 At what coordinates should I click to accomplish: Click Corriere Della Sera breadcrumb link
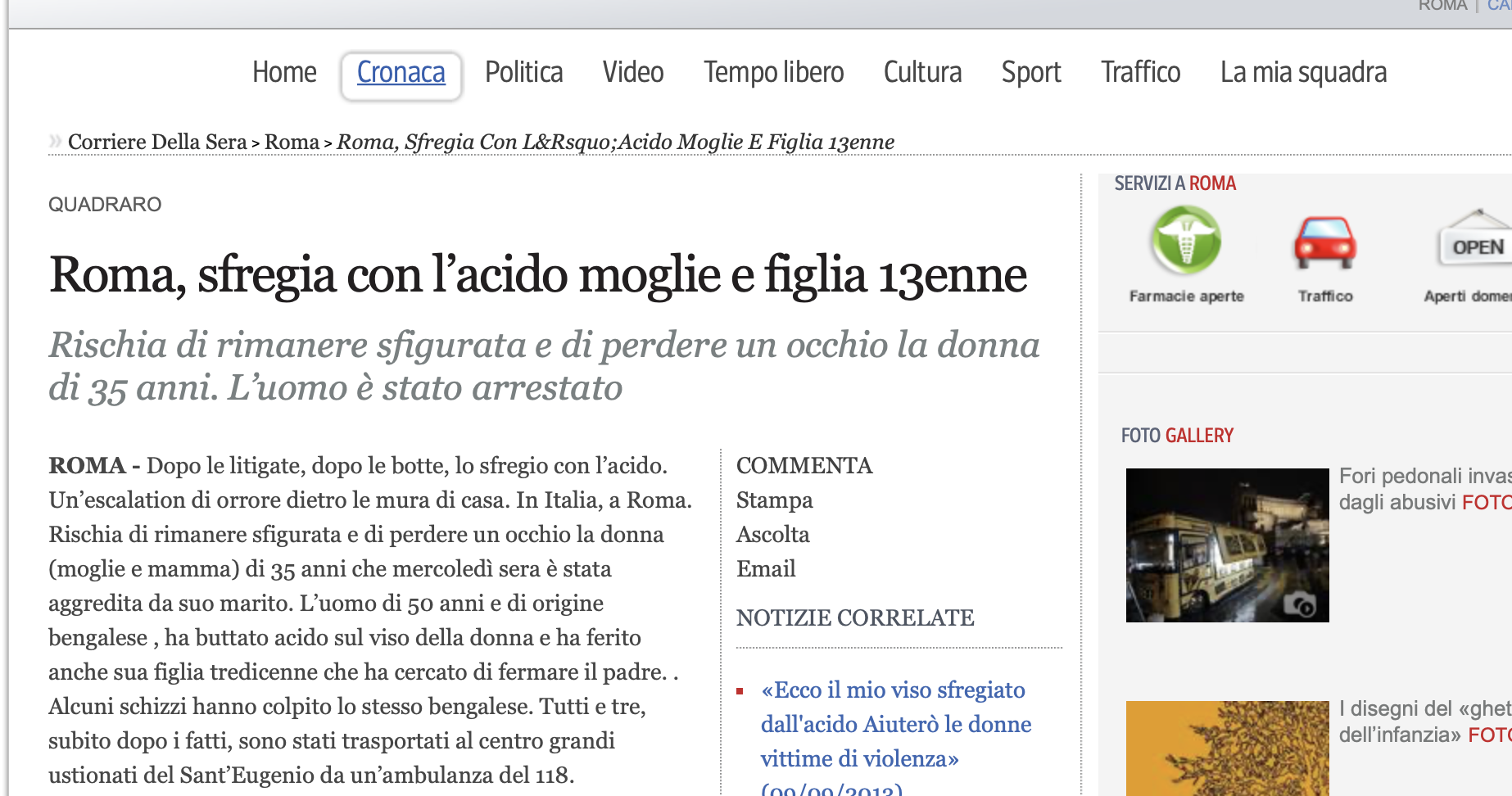[157, 142]
